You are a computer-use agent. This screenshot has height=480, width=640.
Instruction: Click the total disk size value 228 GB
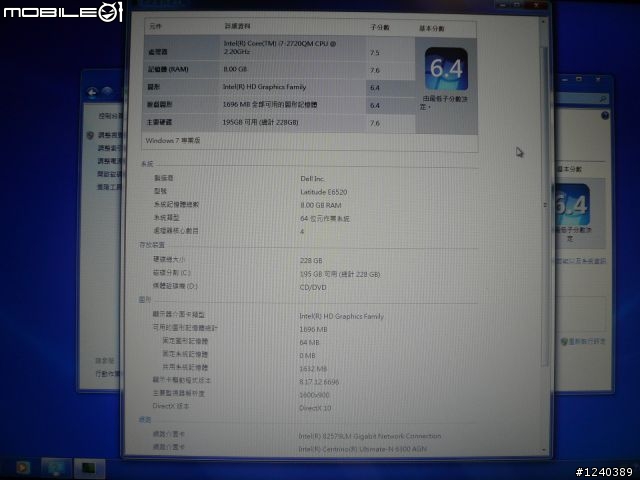311,260
